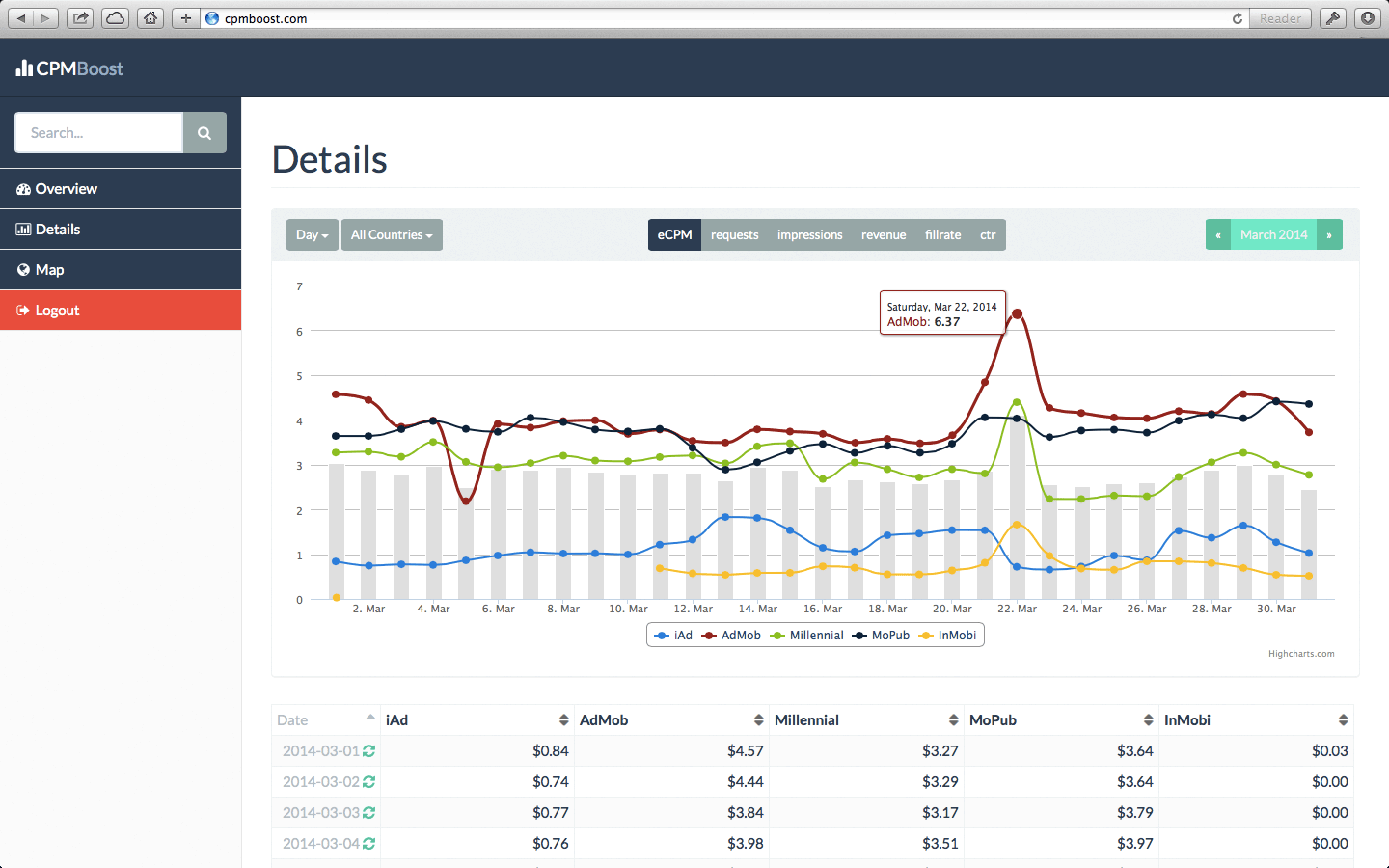Click the browser home icon
This screenshot has width=1389, height=868.
pos(150,18)
